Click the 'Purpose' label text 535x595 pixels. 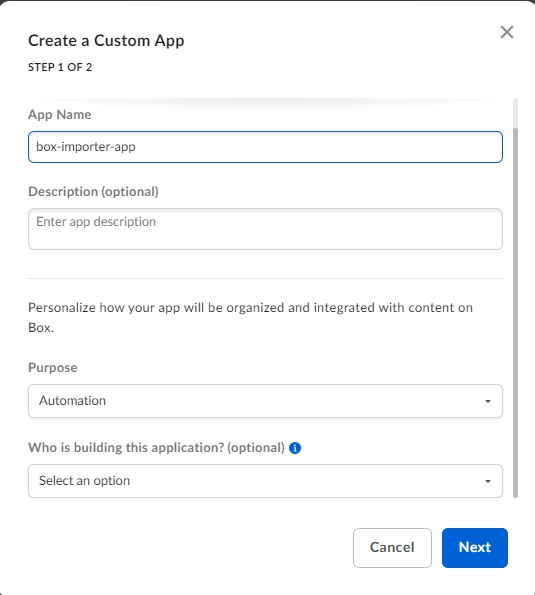(53, 367)
